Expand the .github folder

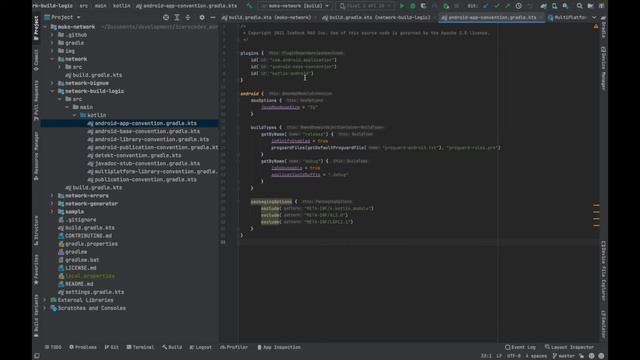[x=52, y=35]
